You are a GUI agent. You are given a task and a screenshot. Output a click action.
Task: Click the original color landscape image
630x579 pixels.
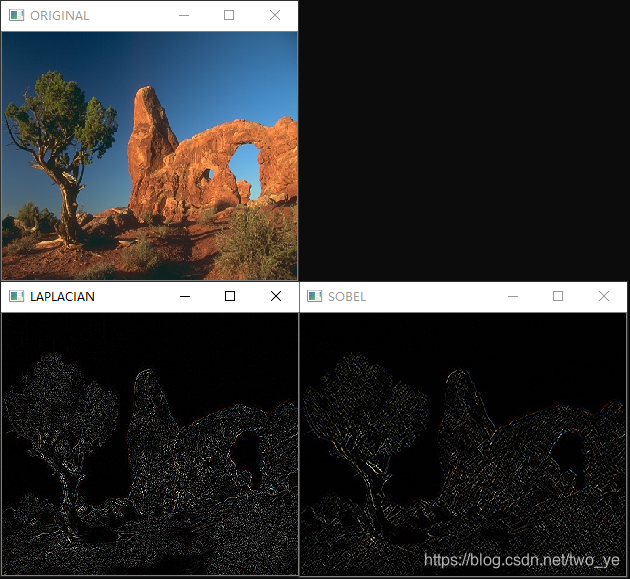(x=149, y=155)
